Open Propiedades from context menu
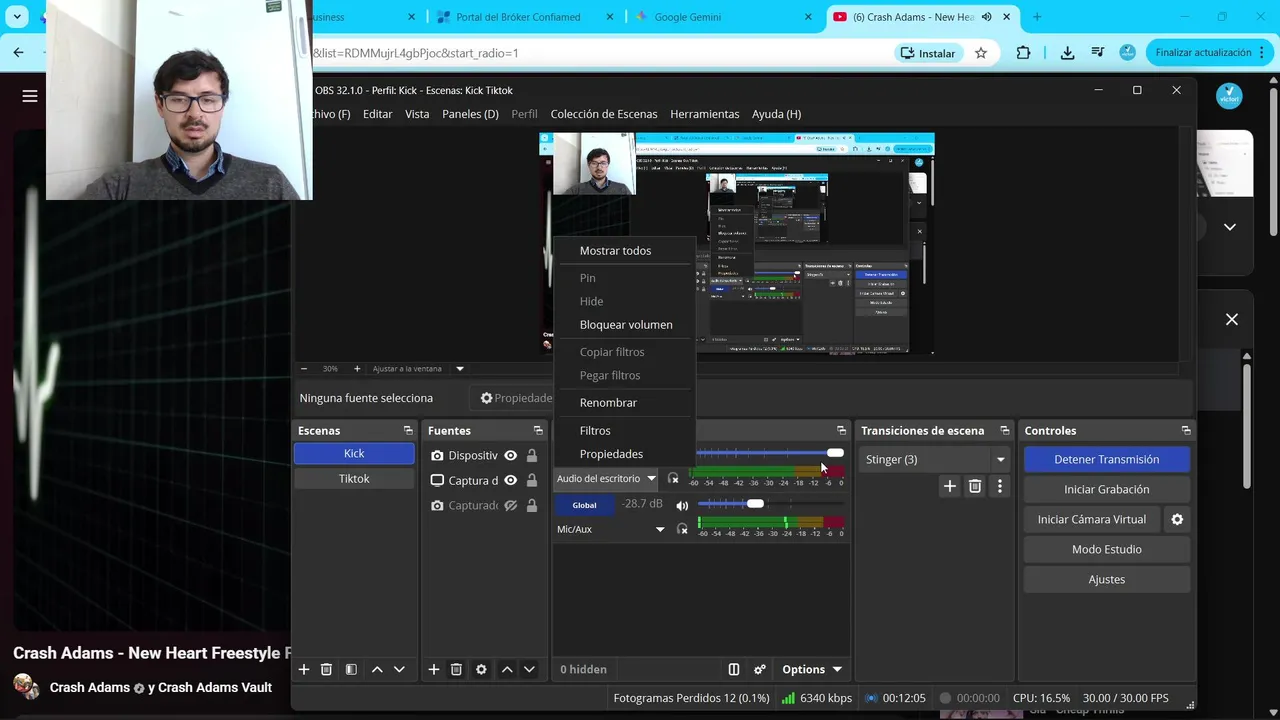The height and width of the screenshot is (720, 1280). click(611, 454)
